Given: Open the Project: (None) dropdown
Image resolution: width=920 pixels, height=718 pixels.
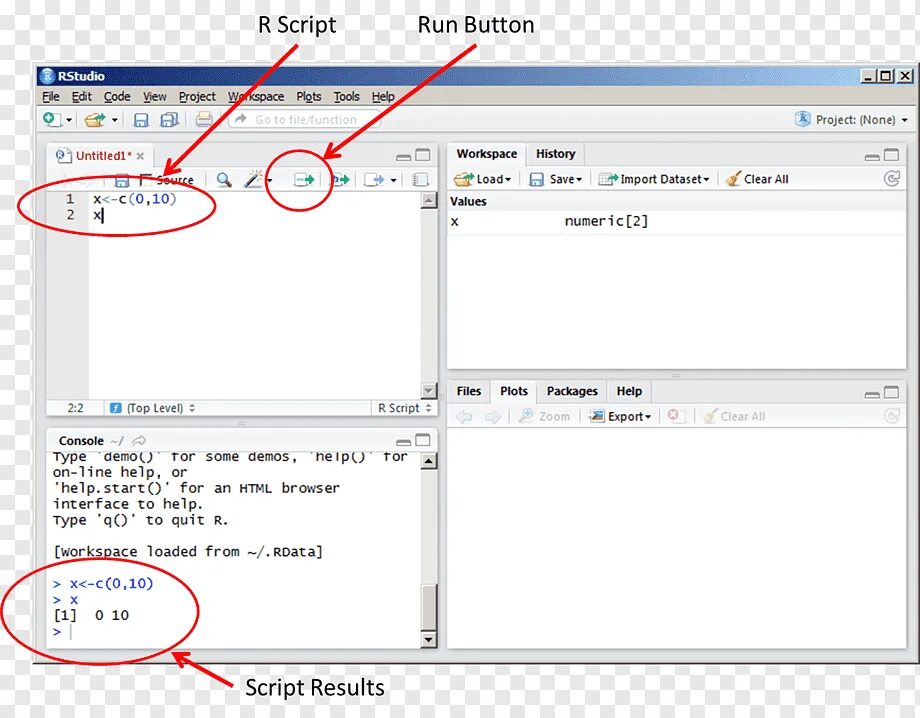Looking at the screenshot, I should pos(851,120).
